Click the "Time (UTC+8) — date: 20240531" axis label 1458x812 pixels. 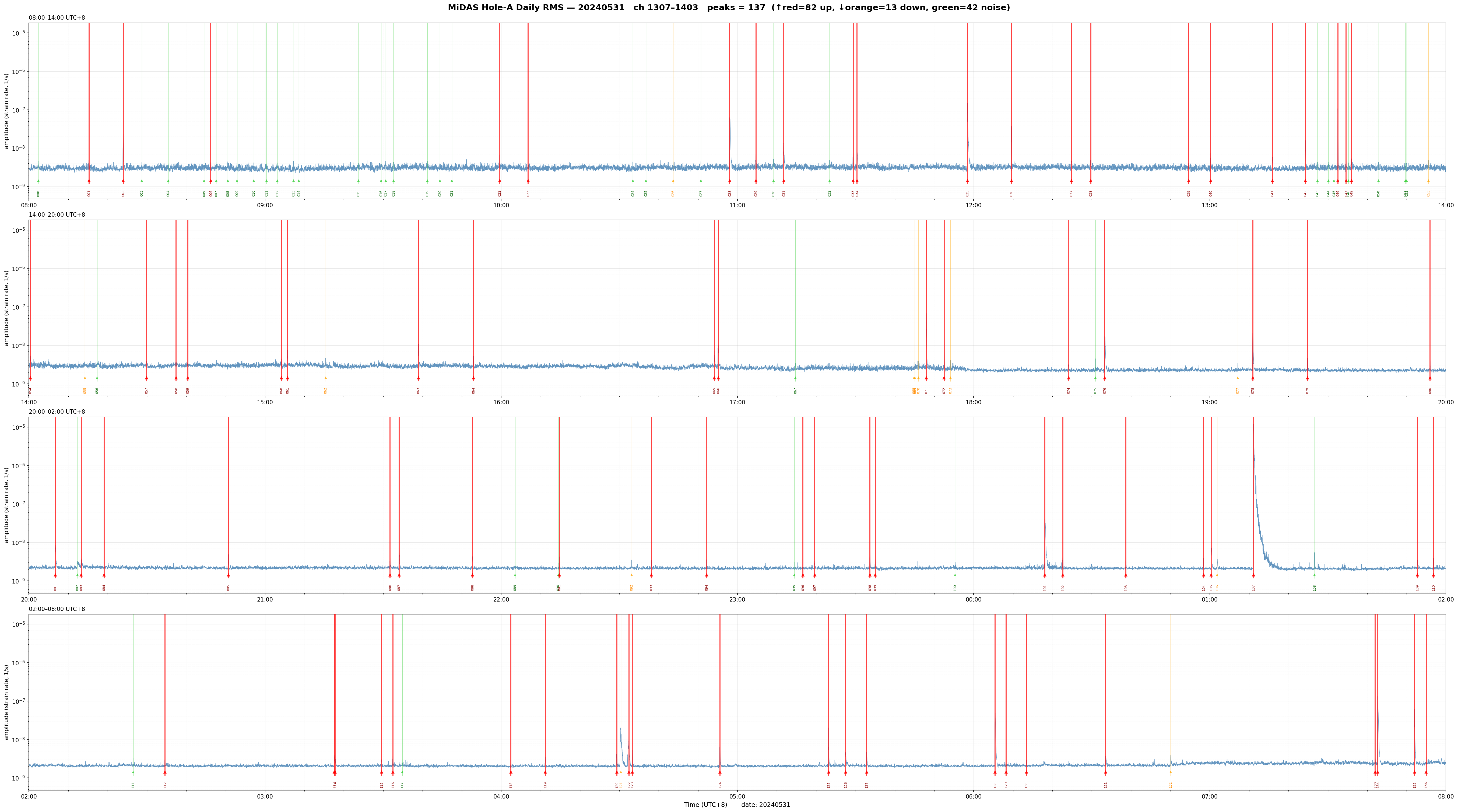tap(737, 805)
